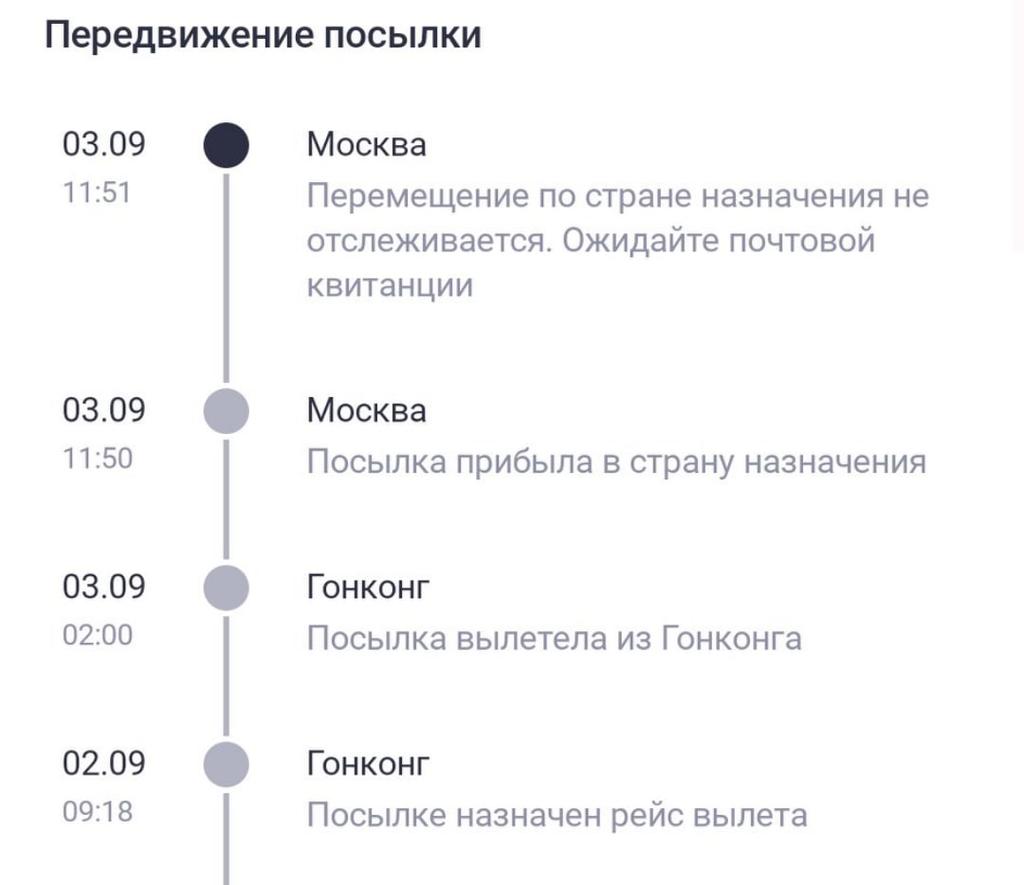This screenshot has width=1024, height=885.
Task: Click the Москва label at 11:51
Action: coord(366,145)
